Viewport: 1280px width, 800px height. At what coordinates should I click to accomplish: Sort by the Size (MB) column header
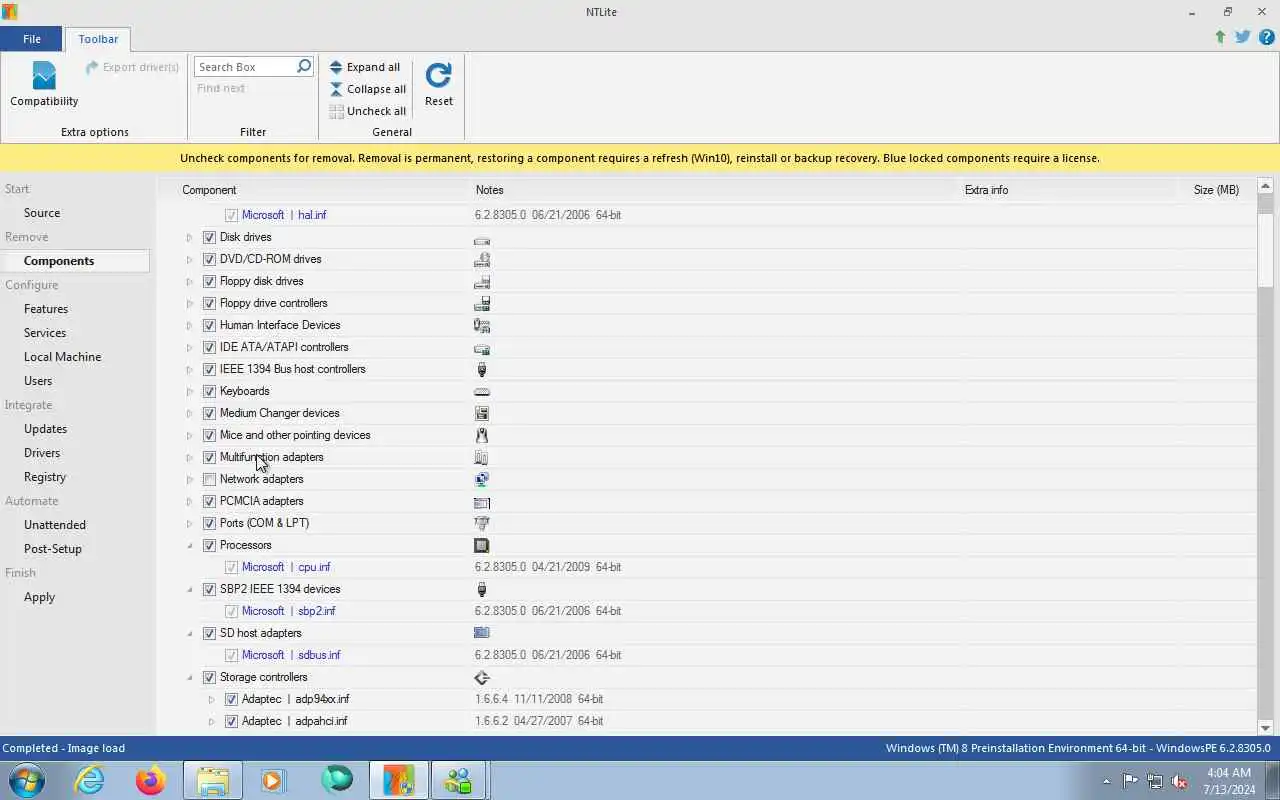coord(1216,190)
